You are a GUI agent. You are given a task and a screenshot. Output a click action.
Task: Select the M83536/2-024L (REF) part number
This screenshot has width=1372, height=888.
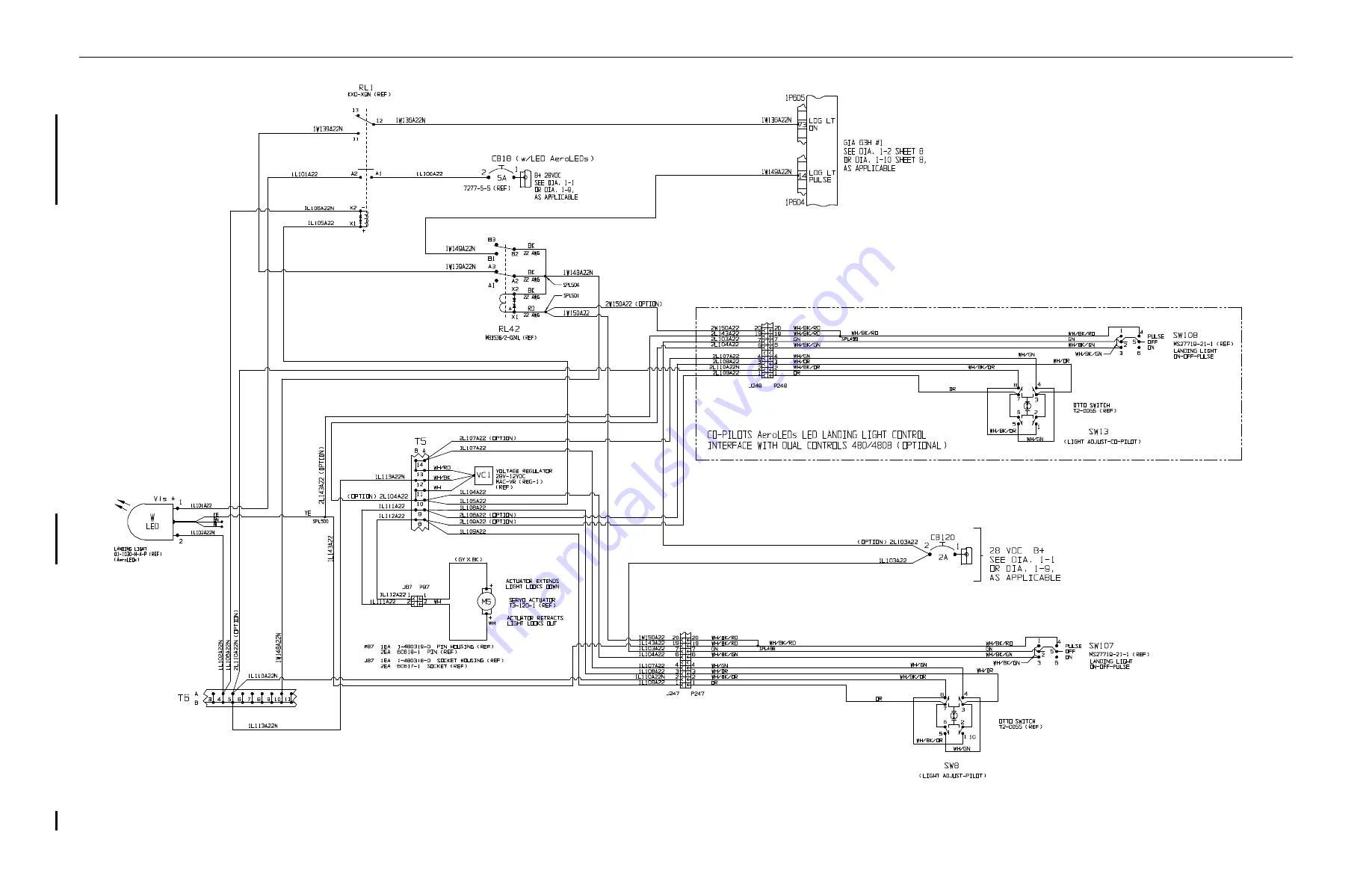510,338
